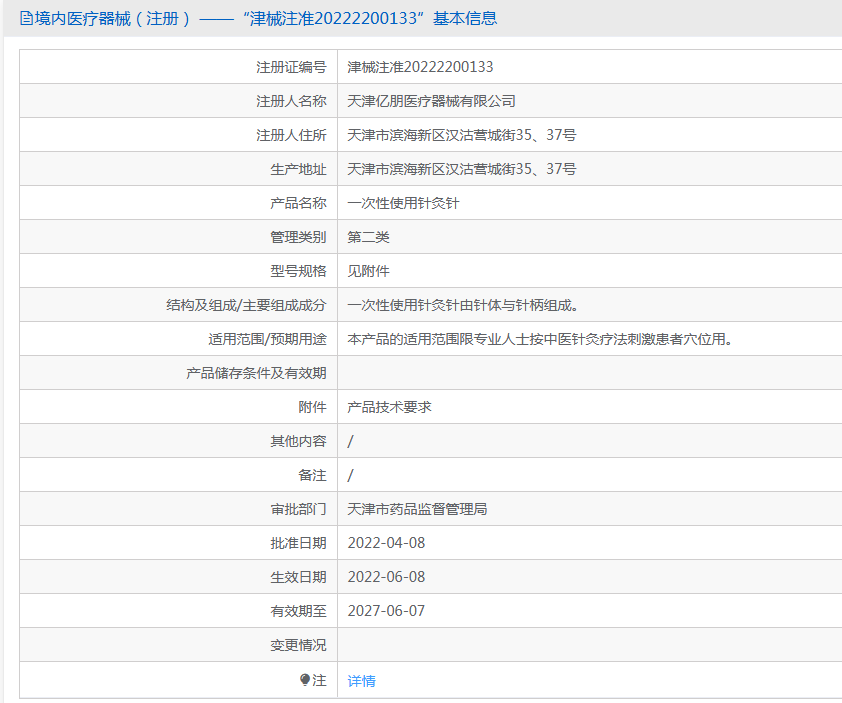Select registration number 津械注准20222200133 value

tap(420, 67)
